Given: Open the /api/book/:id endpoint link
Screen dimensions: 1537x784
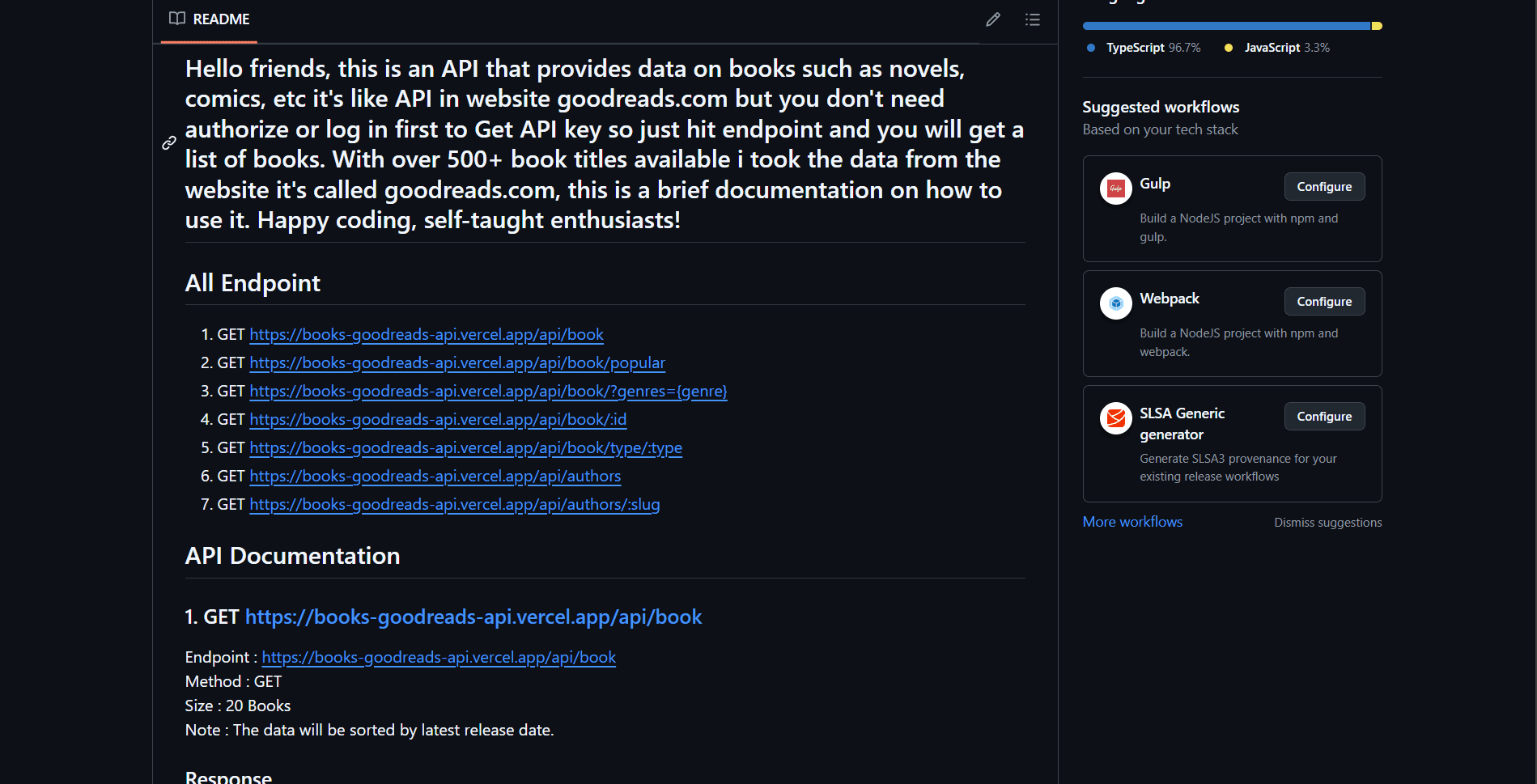Looking at the screenshot, I should [x=438, y=420].
